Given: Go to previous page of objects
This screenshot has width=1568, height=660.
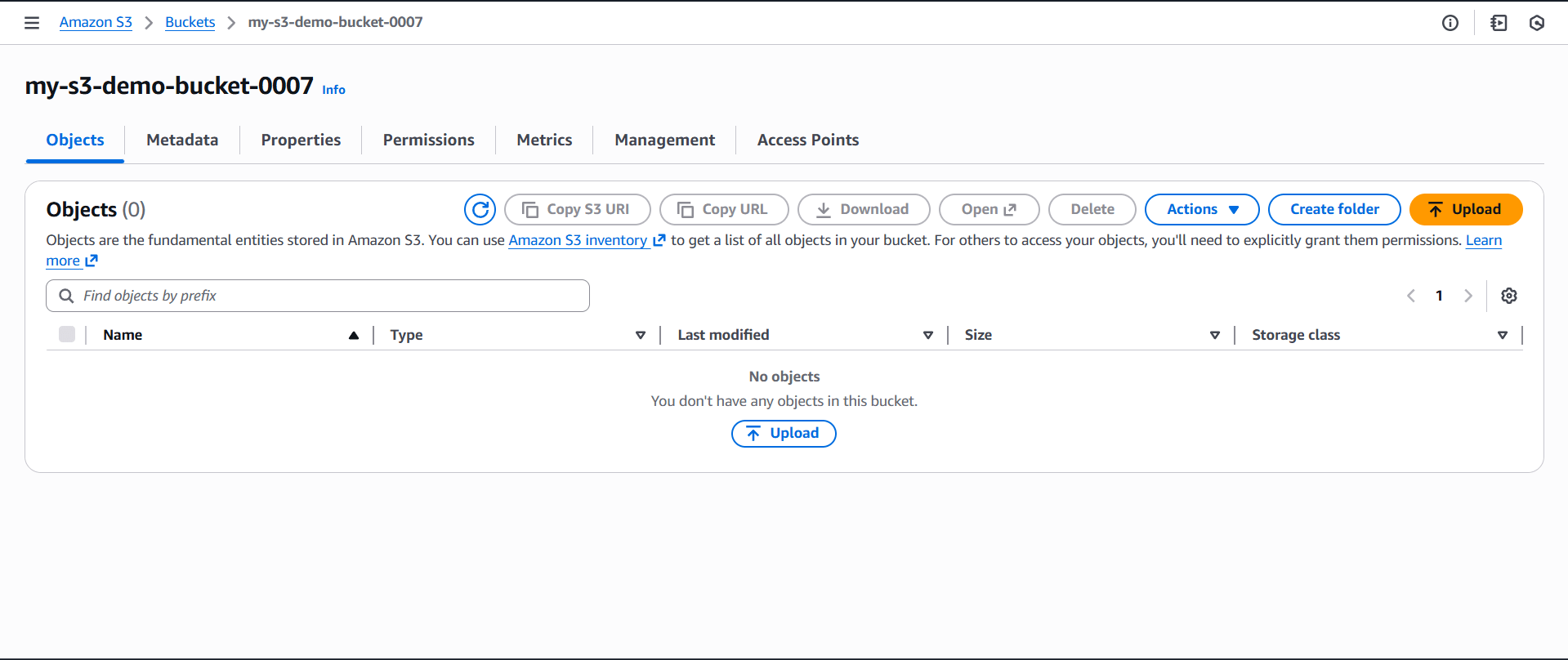Looking at the screenshot, I should (1411, 296).
